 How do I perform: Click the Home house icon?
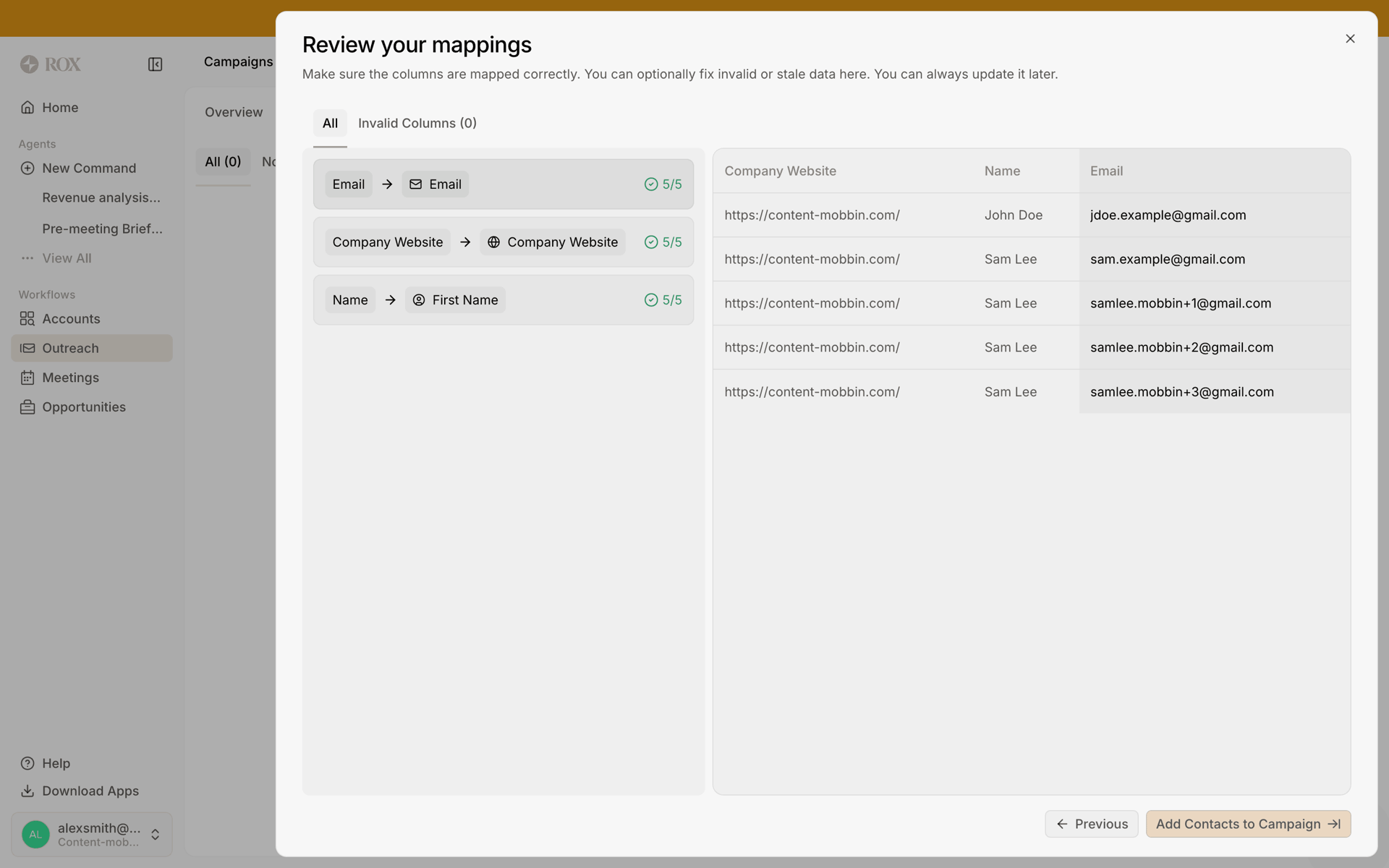tap(27, 108)
